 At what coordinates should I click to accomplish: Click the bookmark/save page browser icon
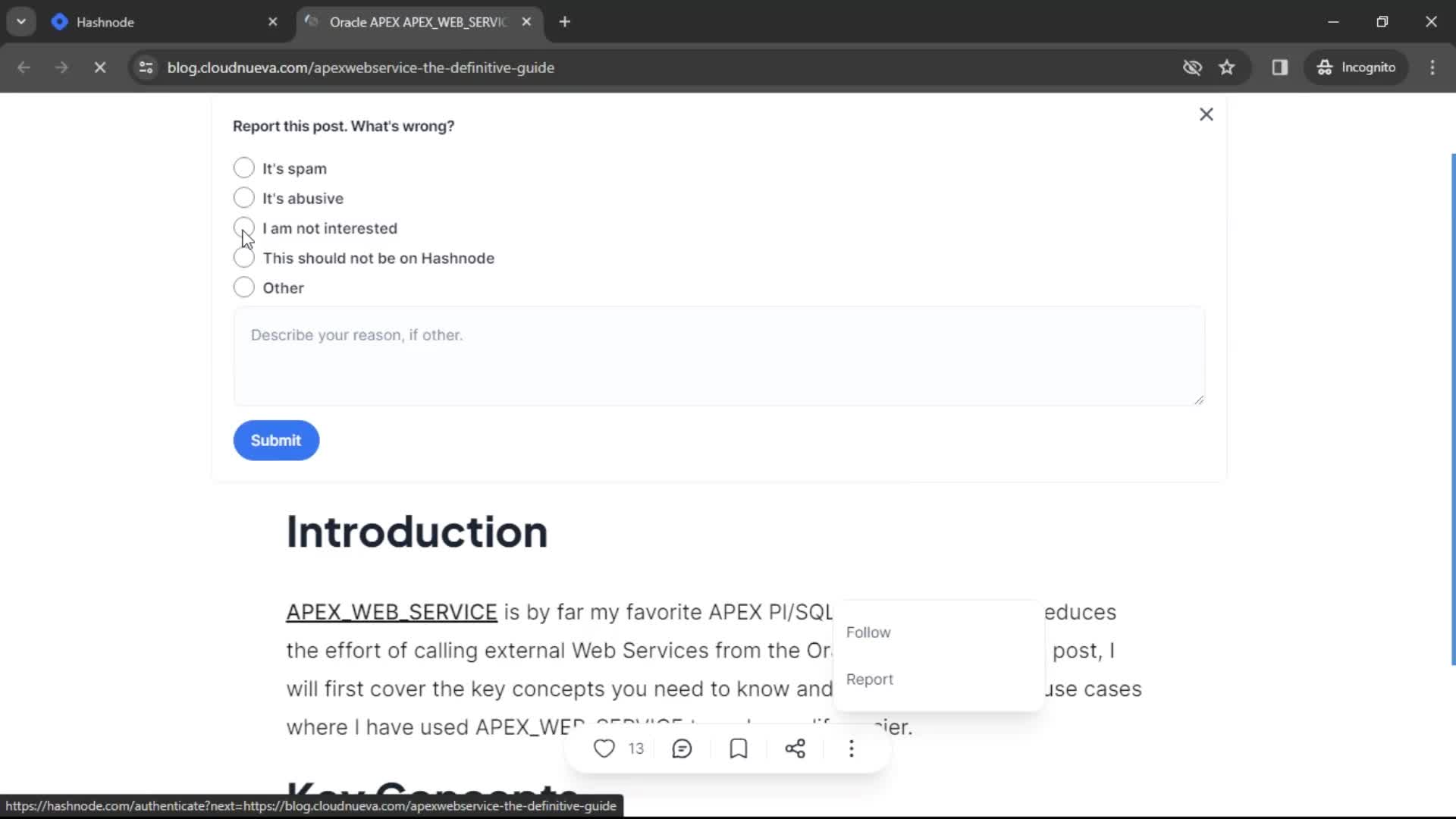[1226, 67]
